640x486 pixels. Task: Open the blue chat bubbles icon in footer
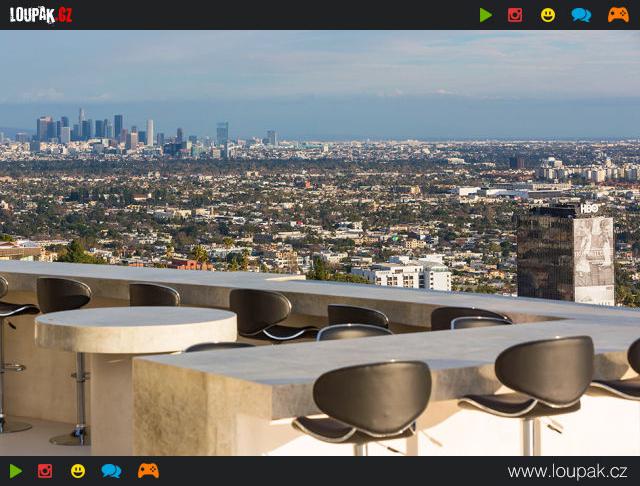[111, 471]
